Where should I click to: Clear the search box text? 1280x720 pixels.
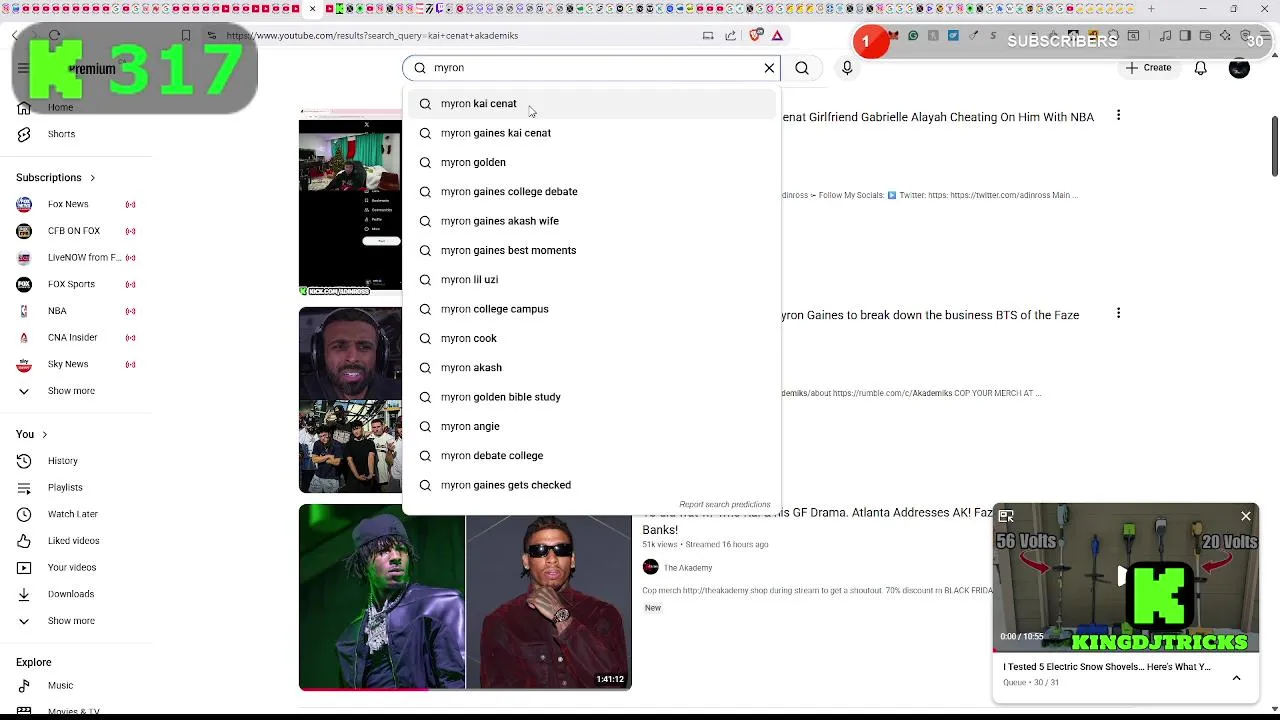click(769, 68)
